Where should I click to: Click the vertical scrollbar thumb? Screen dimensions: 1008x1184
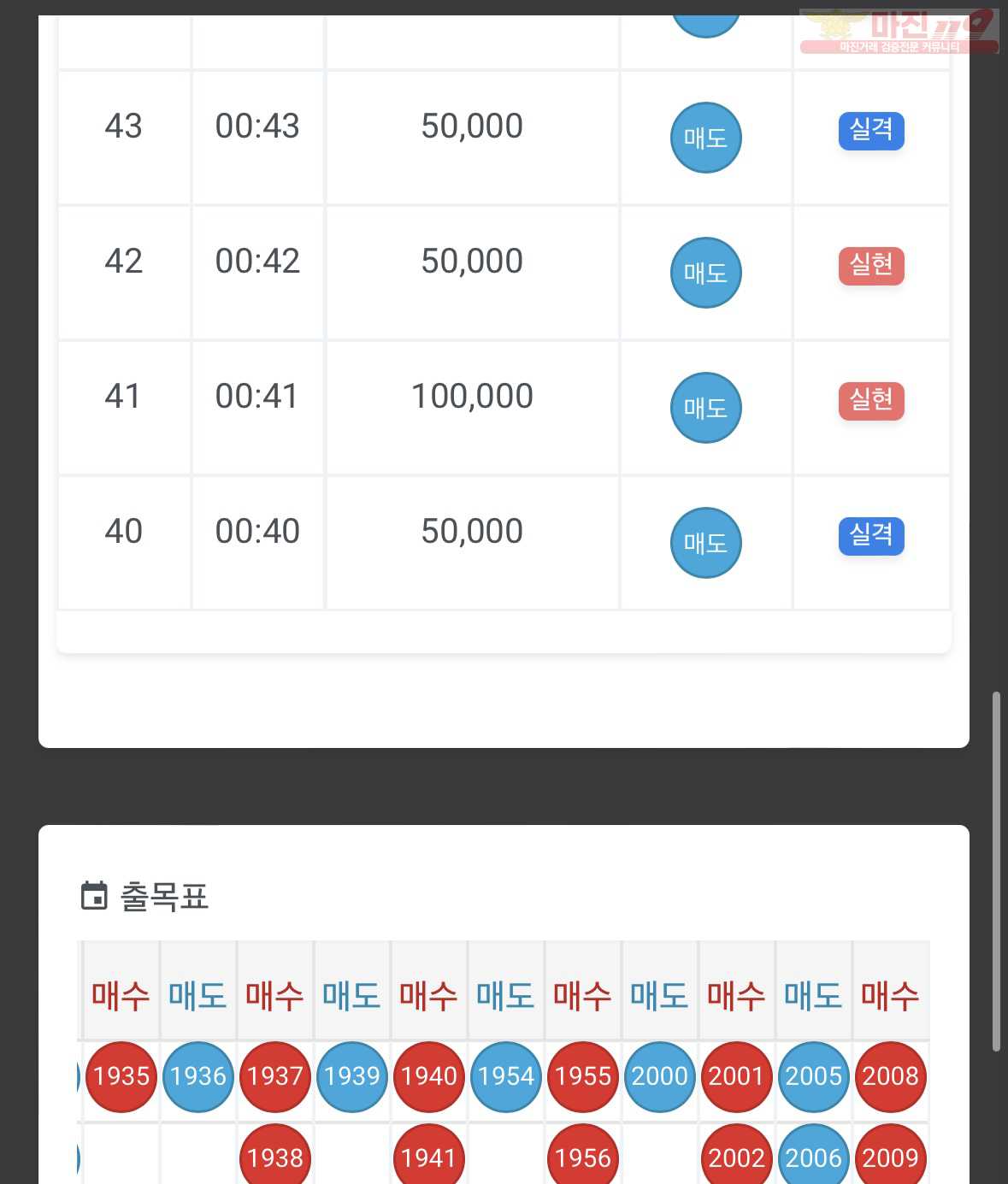[996, 871]
